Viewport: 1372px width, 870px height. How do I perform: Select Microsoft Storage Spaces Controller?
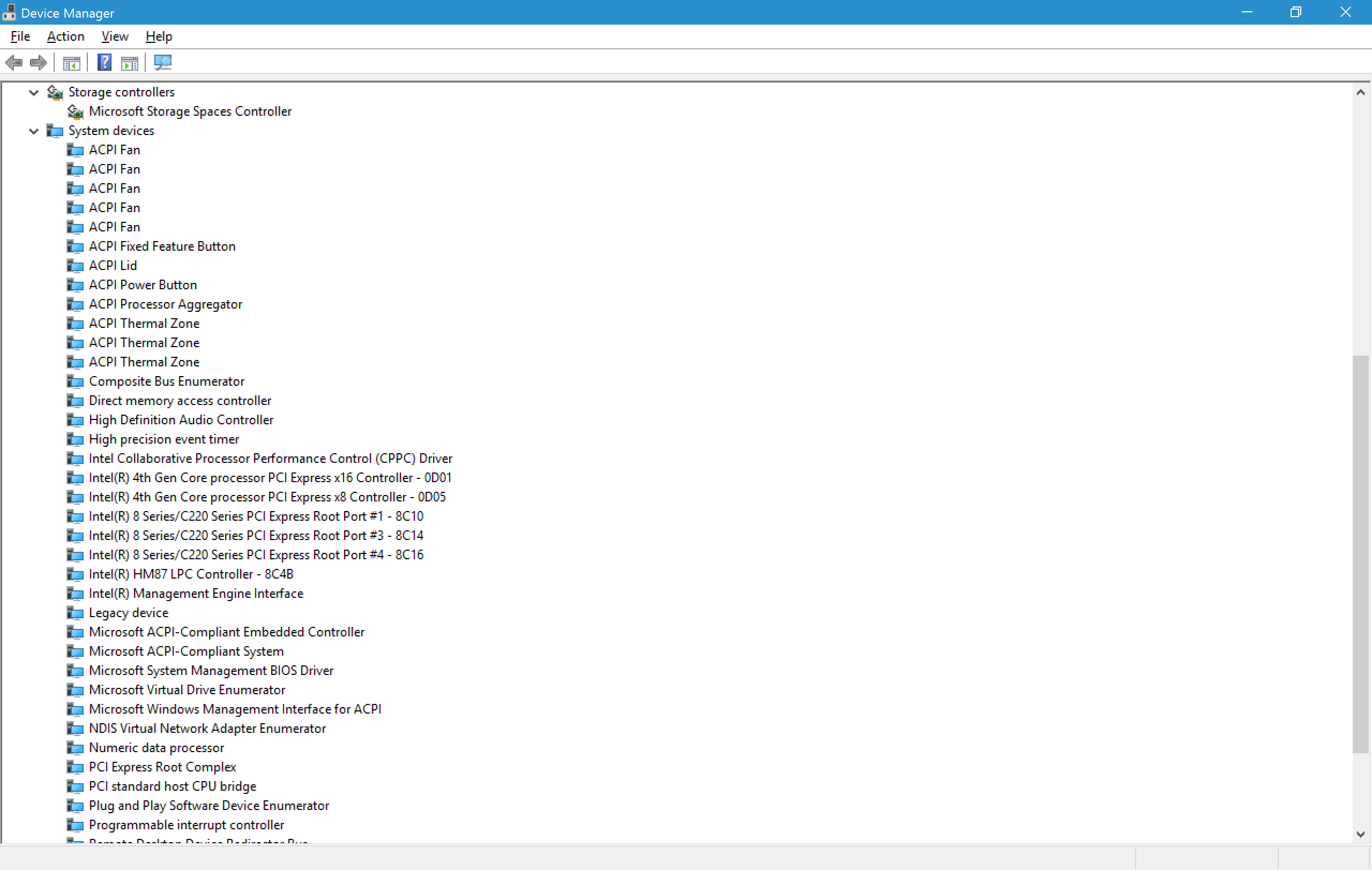(x=190, y=111)
